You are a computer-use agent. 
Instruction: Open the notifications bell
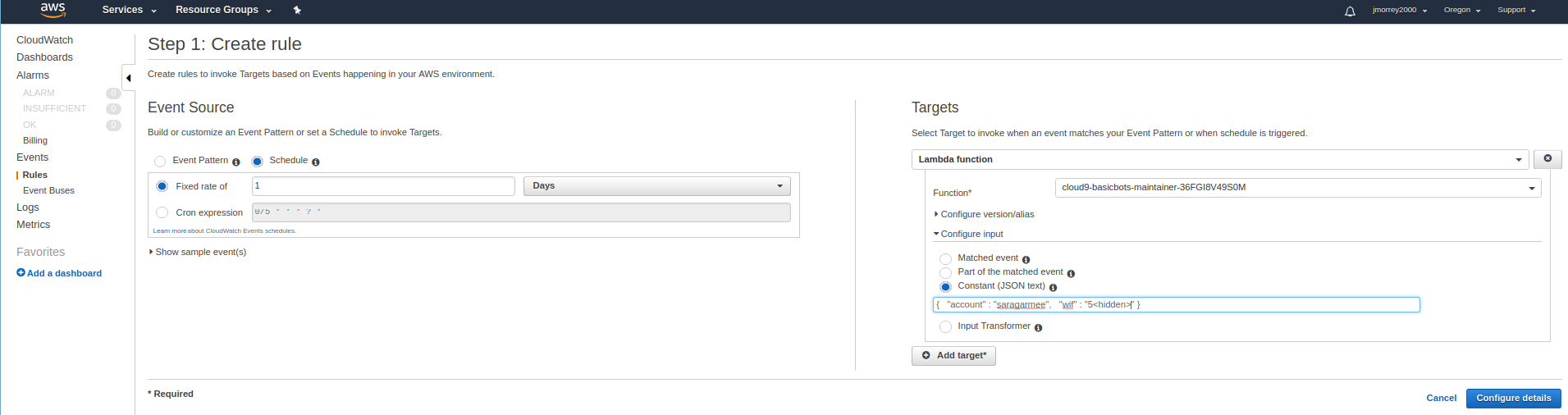click(1350, 11)
